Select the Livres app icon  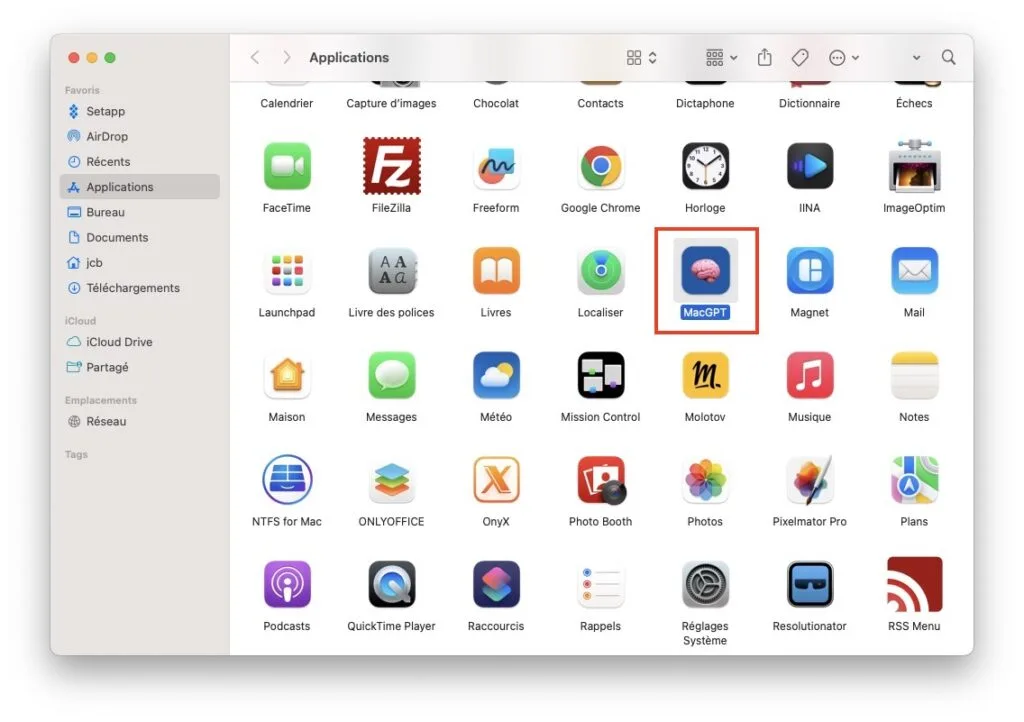pos(496,270)
